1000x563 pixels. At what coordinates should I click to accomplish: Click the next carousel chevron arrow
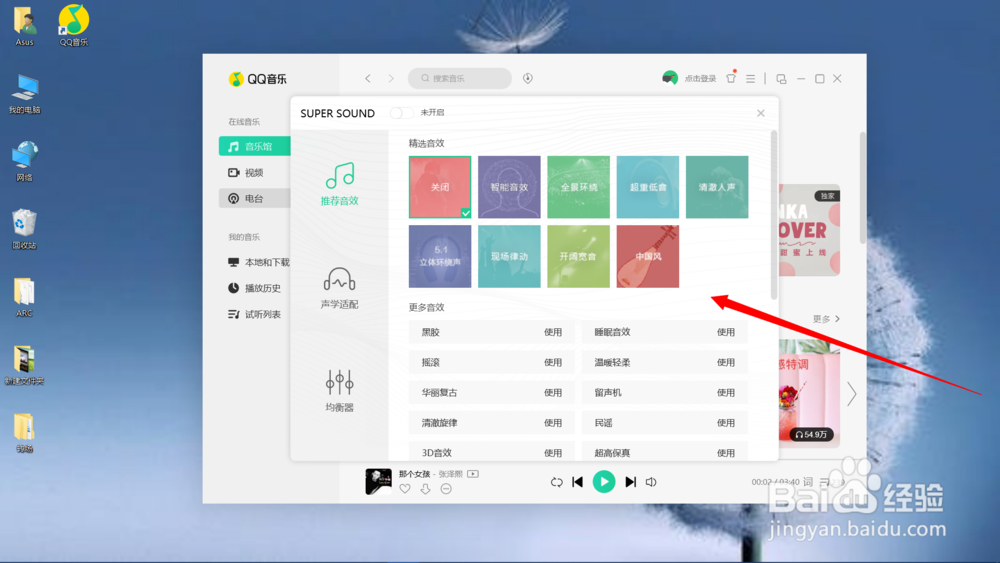pyautogui.click(x=852, y=394)
